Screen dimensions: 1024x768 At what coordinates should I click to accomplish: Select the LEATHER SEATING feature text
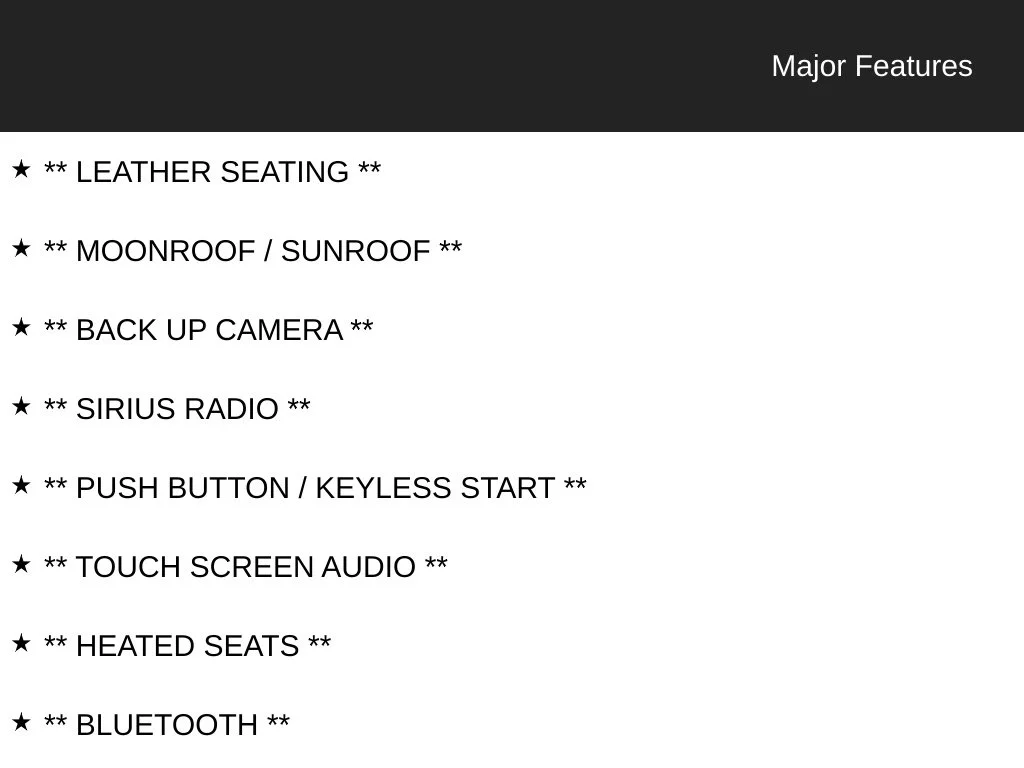pos(212,172)
